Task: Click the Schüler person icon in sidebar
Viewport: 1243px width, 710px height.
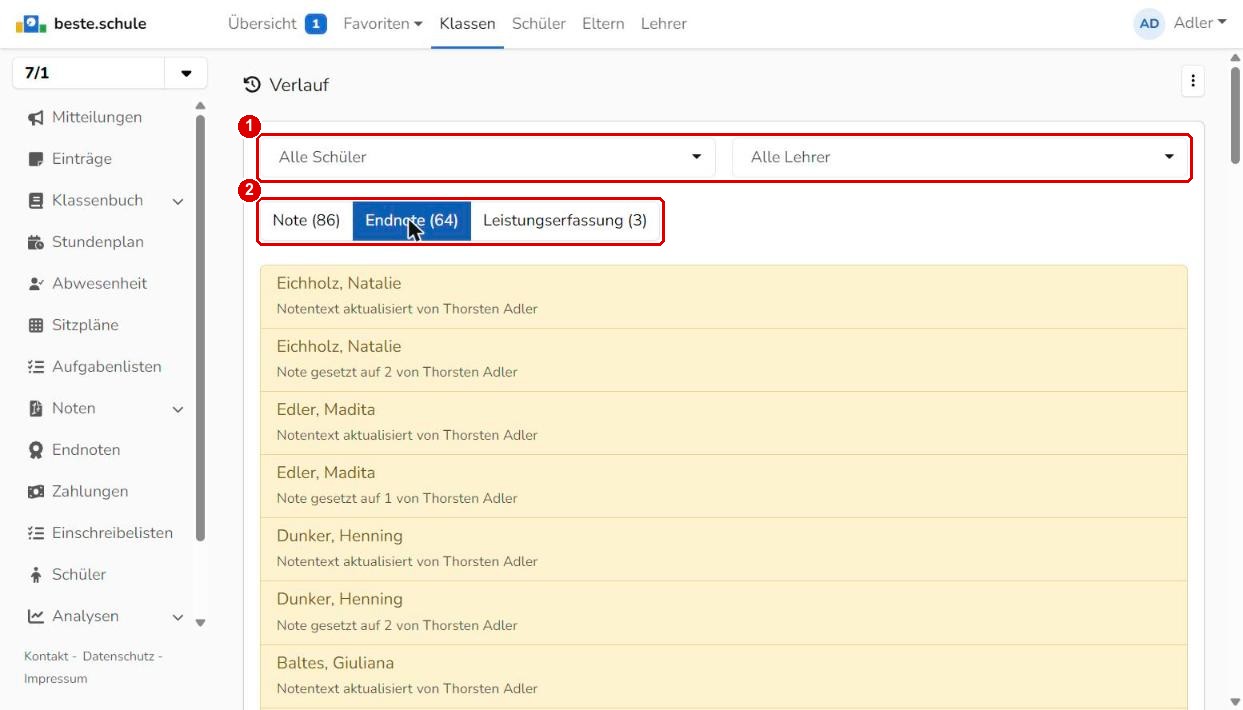Action: coord(36,575)
